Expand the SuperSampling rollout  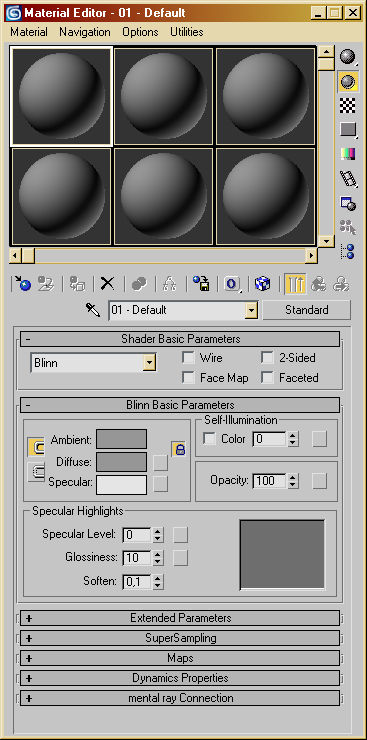pos(180,638)
